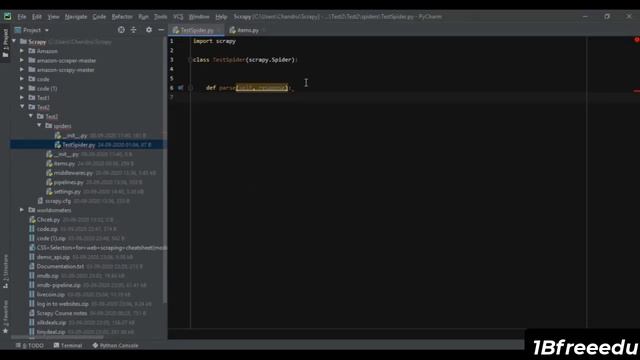Click the Documentation.txt file icon
Image resolution: width=640 pixels, height=360 pixels.
(32, 266)
